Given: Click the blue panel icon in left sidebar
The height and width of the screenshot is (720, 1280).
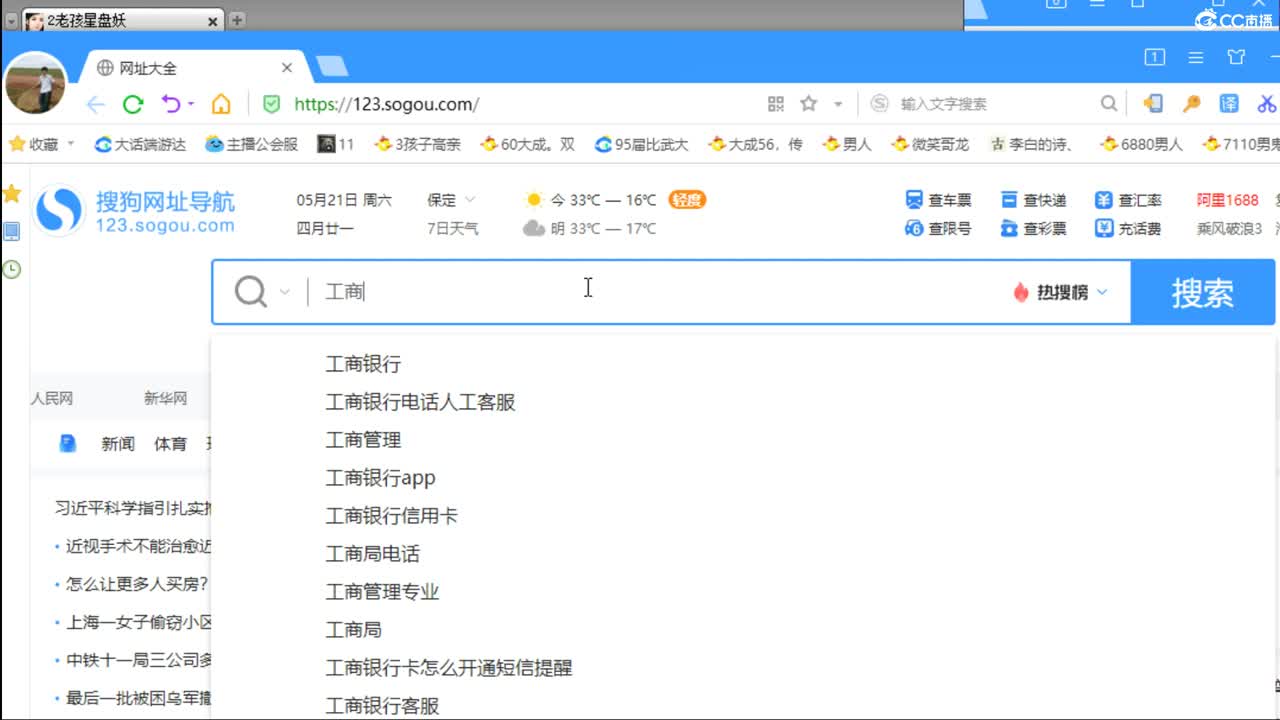Looking at the screenshot, I should click(x=12, y=232).
